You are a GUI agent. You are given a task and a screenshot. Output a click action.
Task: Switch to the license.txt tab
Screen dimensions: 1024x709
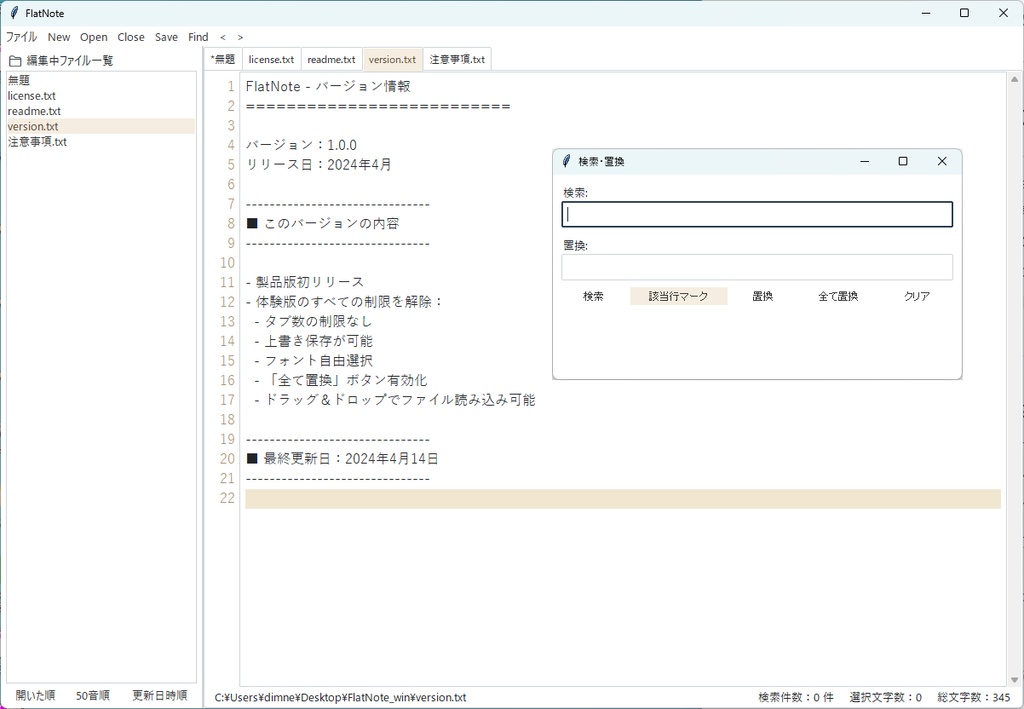tap(271, 59)
